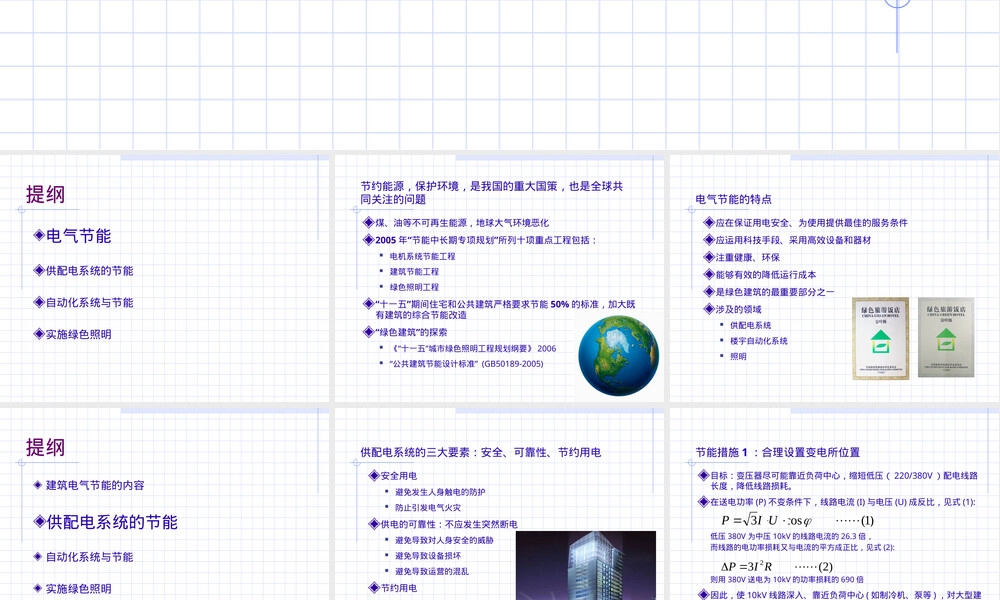Click the globe earth image
Image resolution: width=1000 pixels, height=600 pixels.
[x=618, y=355]
